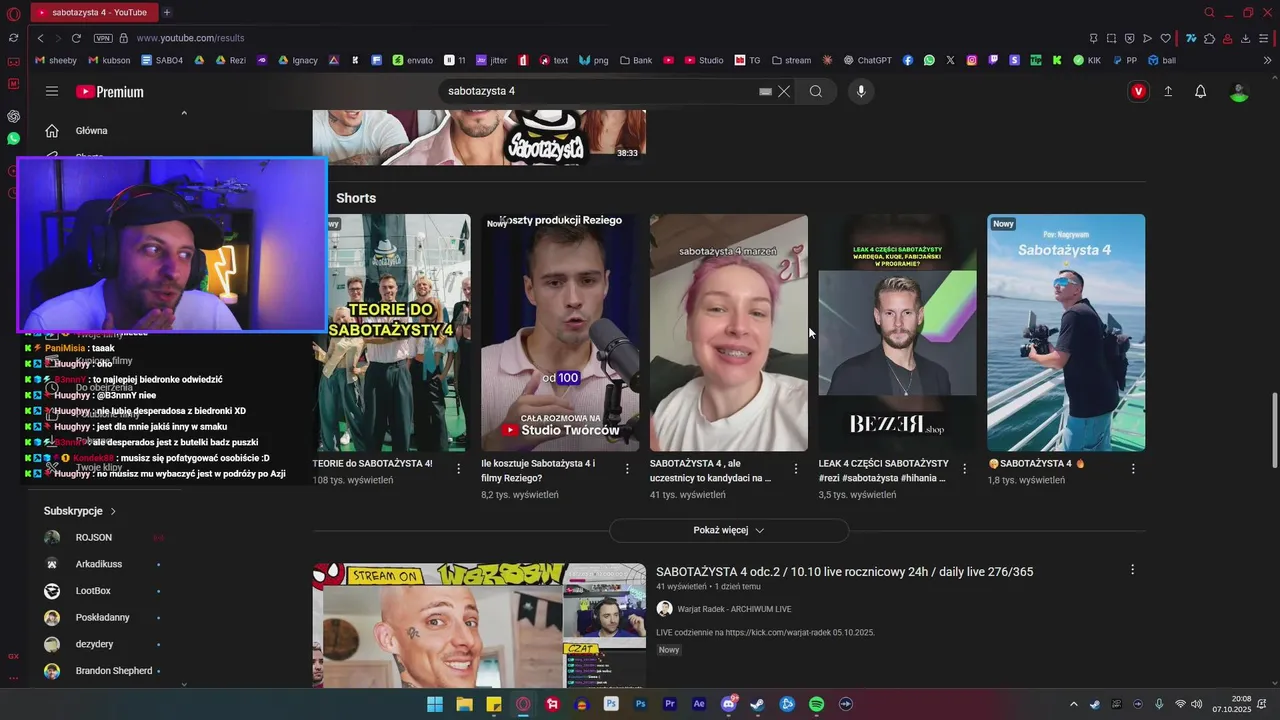Image resolution: width=1280 pixels, height=720 pixels.
Task: Play the Warjat Radek STREAM ON thumbnail
Action: coord(479,626)
